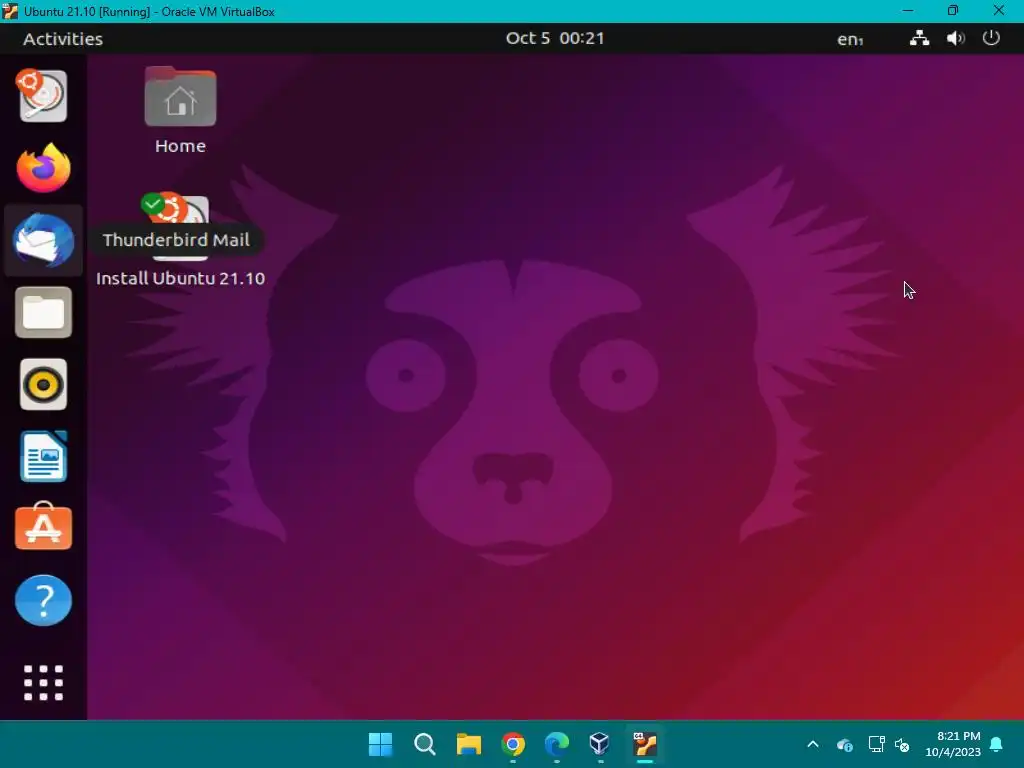Open the clock showing Oct 5 00:21
The width and height of the screenshot is (1024, 768).
click(554, 38)
